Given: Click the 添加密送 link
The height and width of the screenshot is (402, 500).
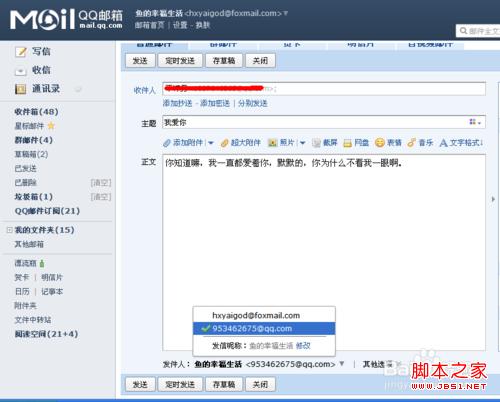Looking at the screenshot, I should tap(215, 103).
